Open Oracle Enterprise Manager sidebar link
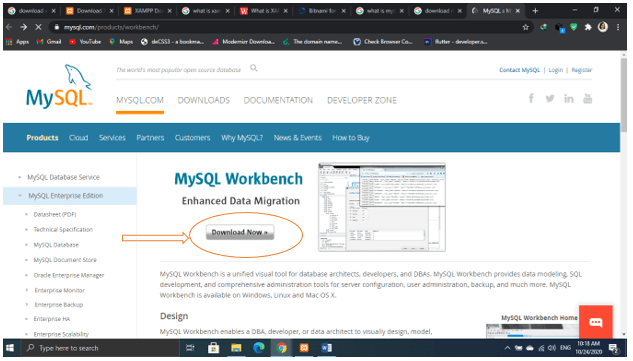 [x=69, y=276]
